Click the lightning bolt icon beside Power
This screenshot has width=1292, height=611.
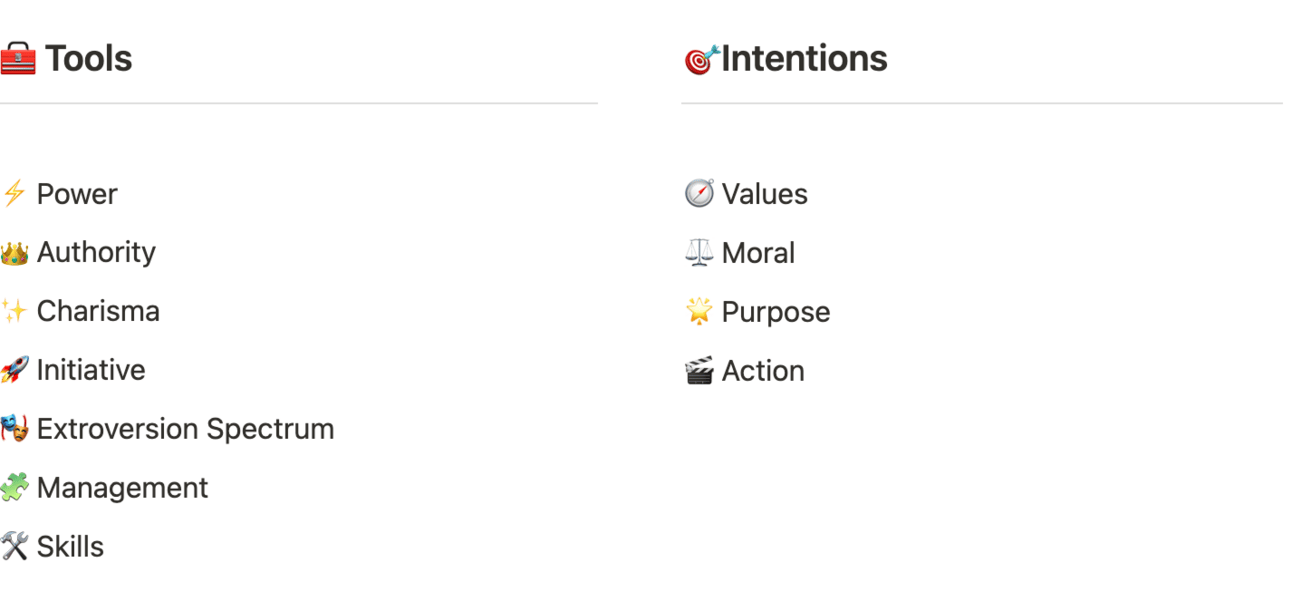point(14,193)
